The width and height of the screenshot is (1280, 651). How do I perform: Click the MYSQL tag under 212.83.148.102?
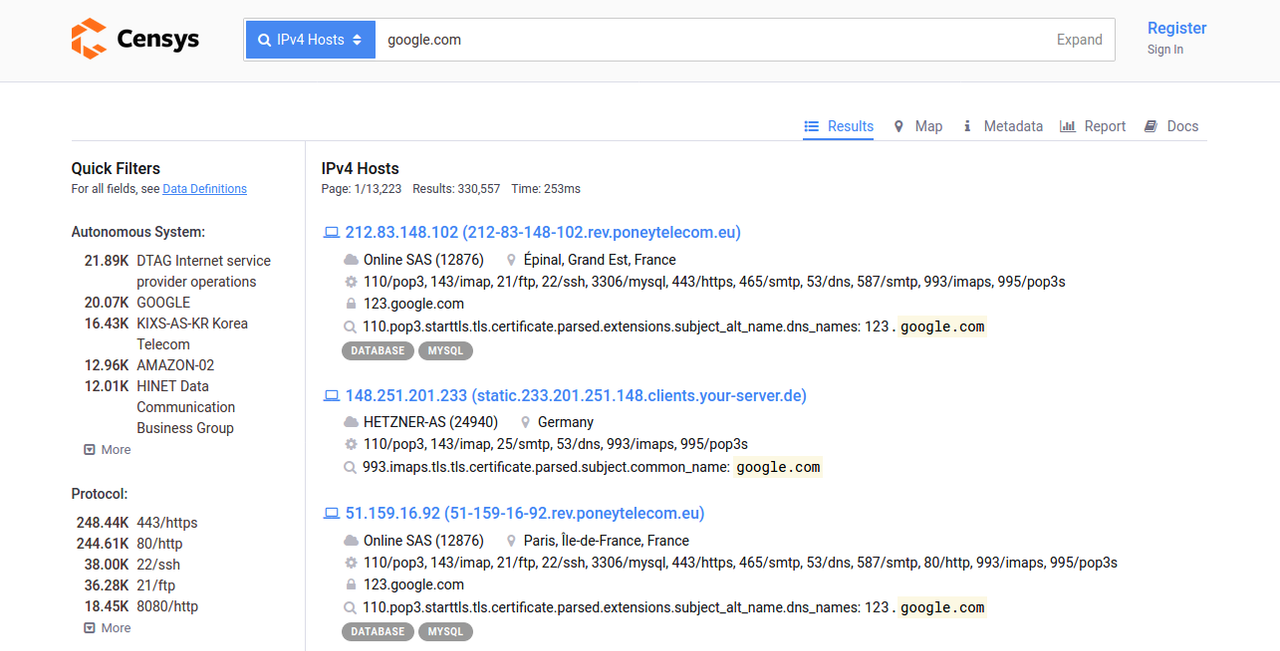pos(445,351)
